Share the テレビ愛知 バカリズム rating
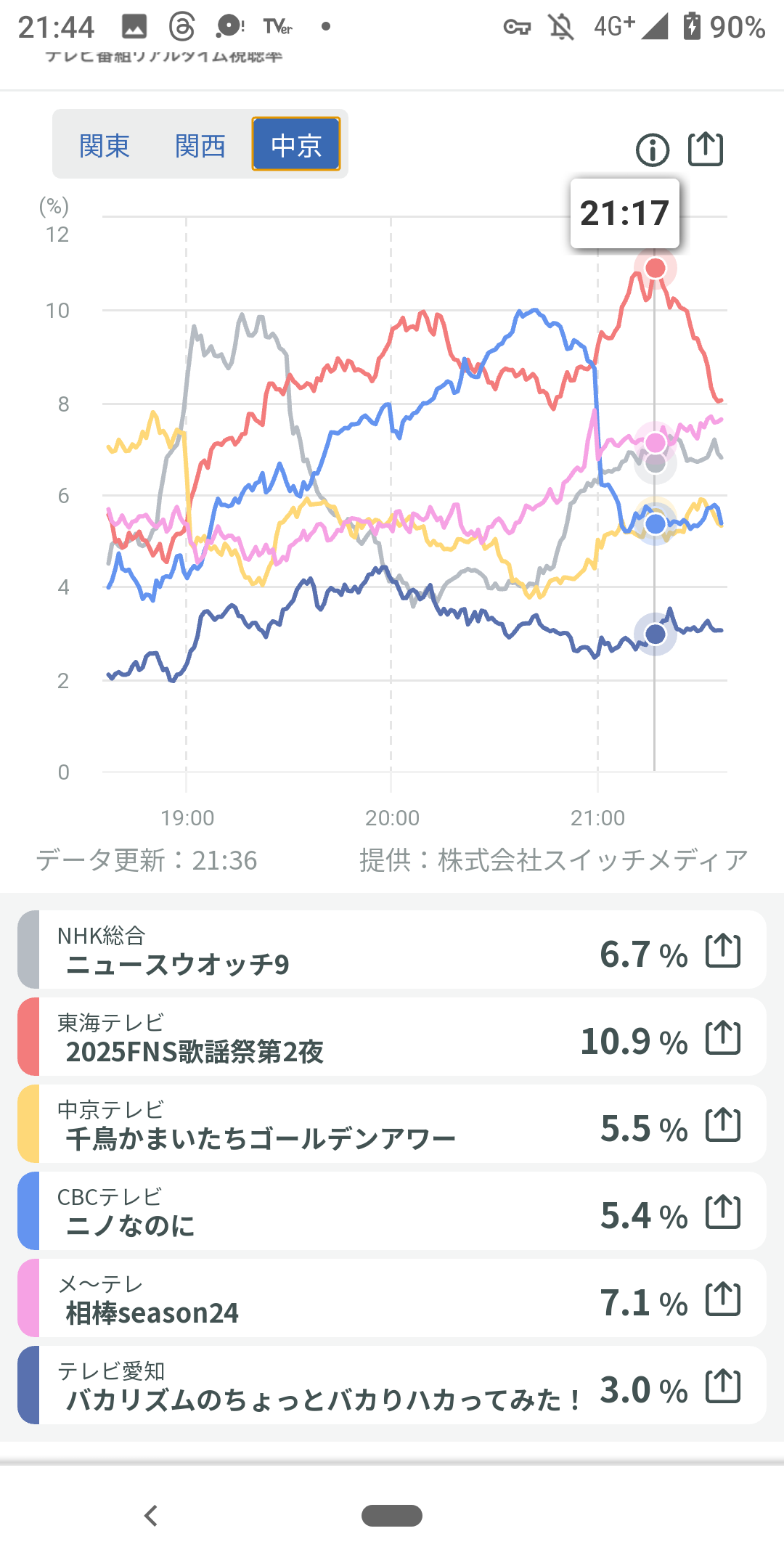The width and height of the screenshot is (784, 1568). click(723, 1386)
